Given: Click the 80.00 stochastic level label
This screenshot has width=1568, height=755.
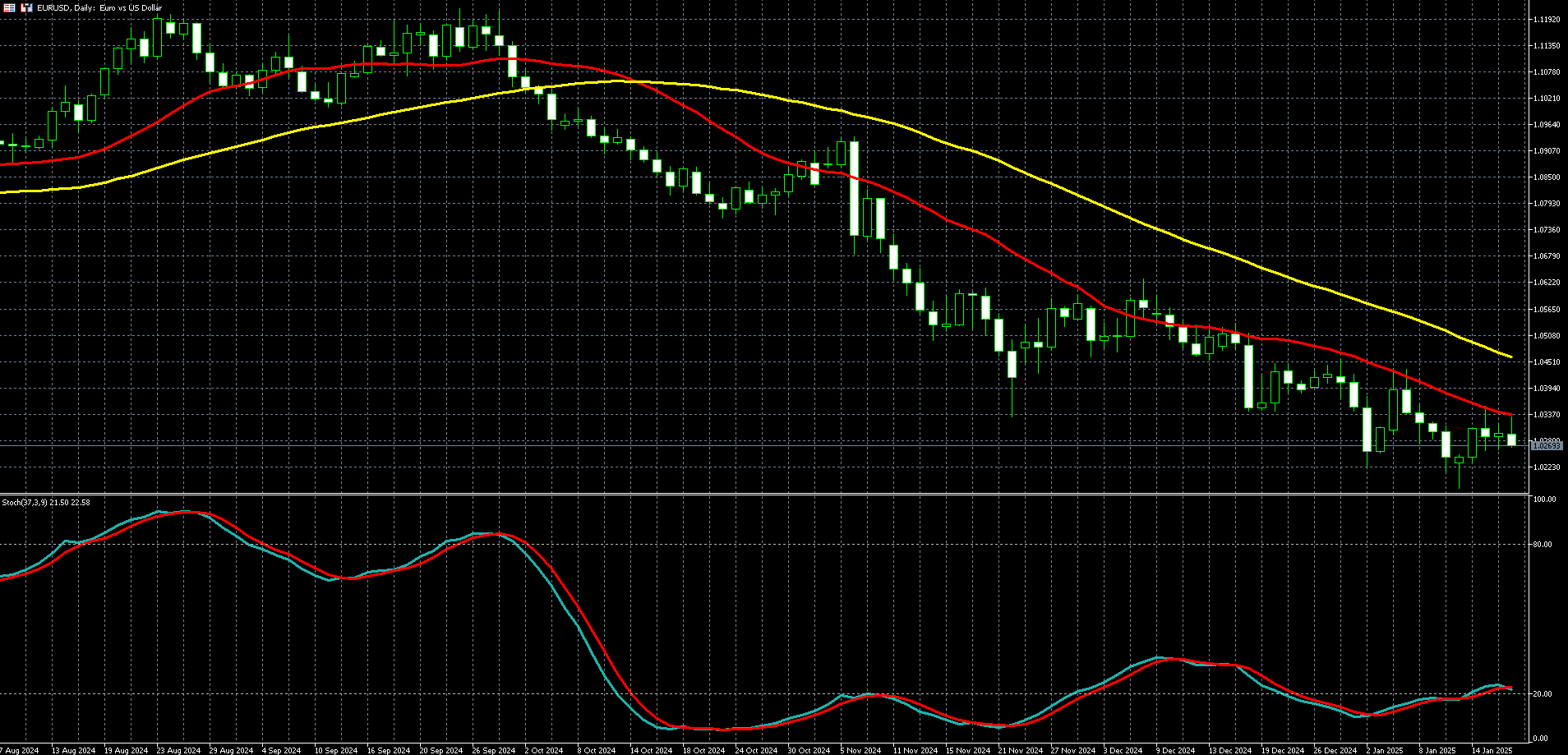Looking at the screenshot, I should click(x=1543, y=544).
